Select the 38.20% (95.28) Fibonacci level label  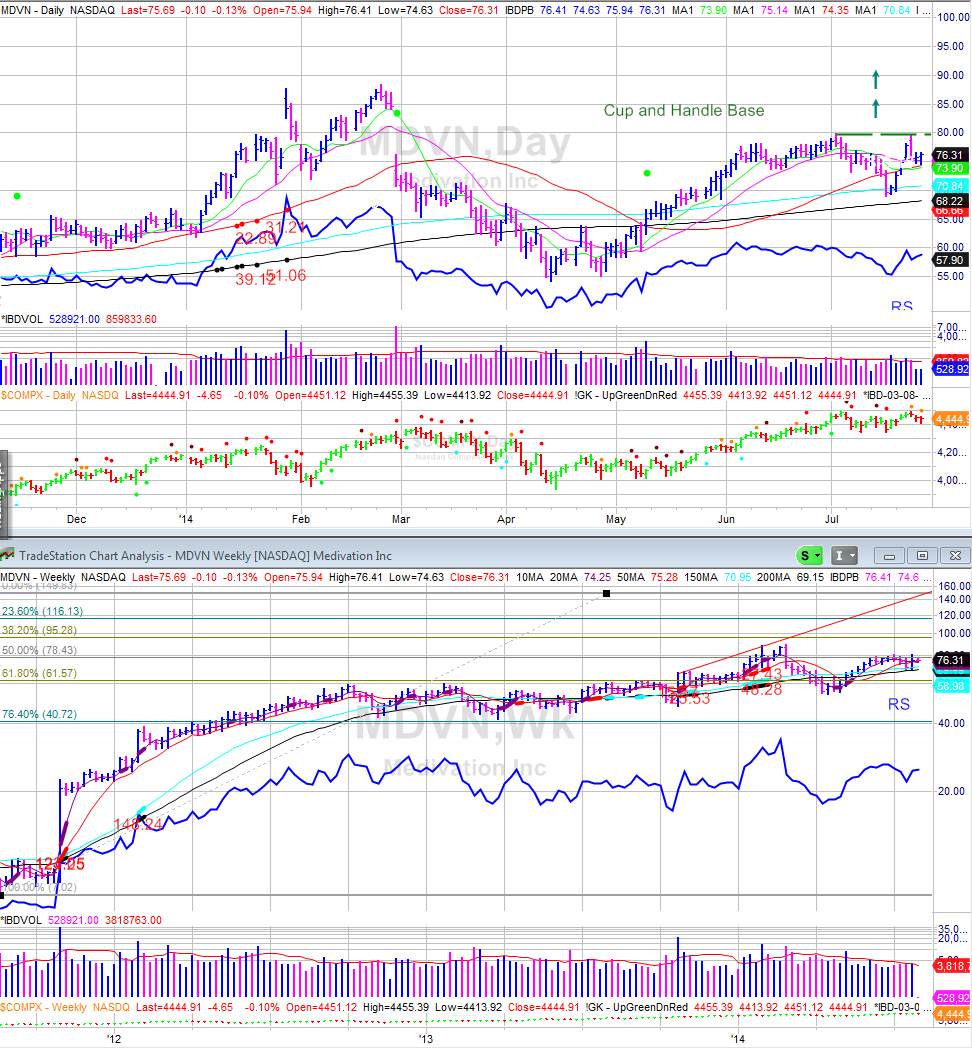click(x=39, y=630)
